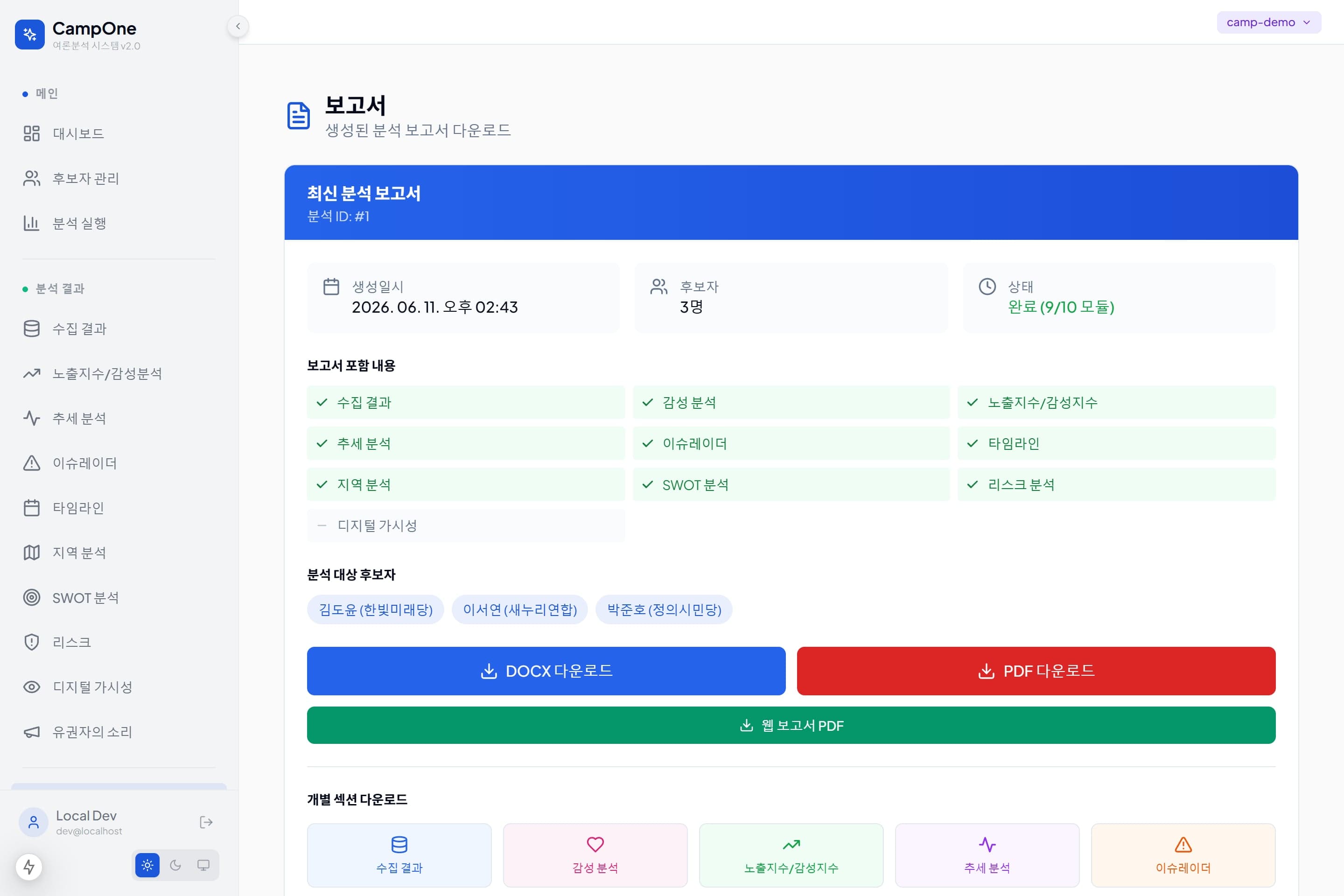Open 분석 실행 in the sidebar

tap(119, 224)
